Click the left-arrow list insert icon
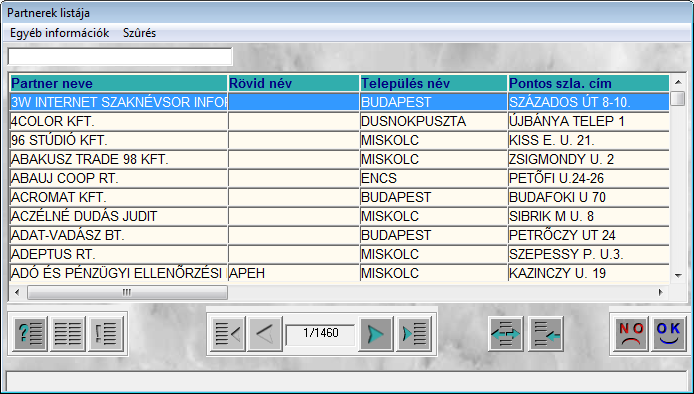 546,334
